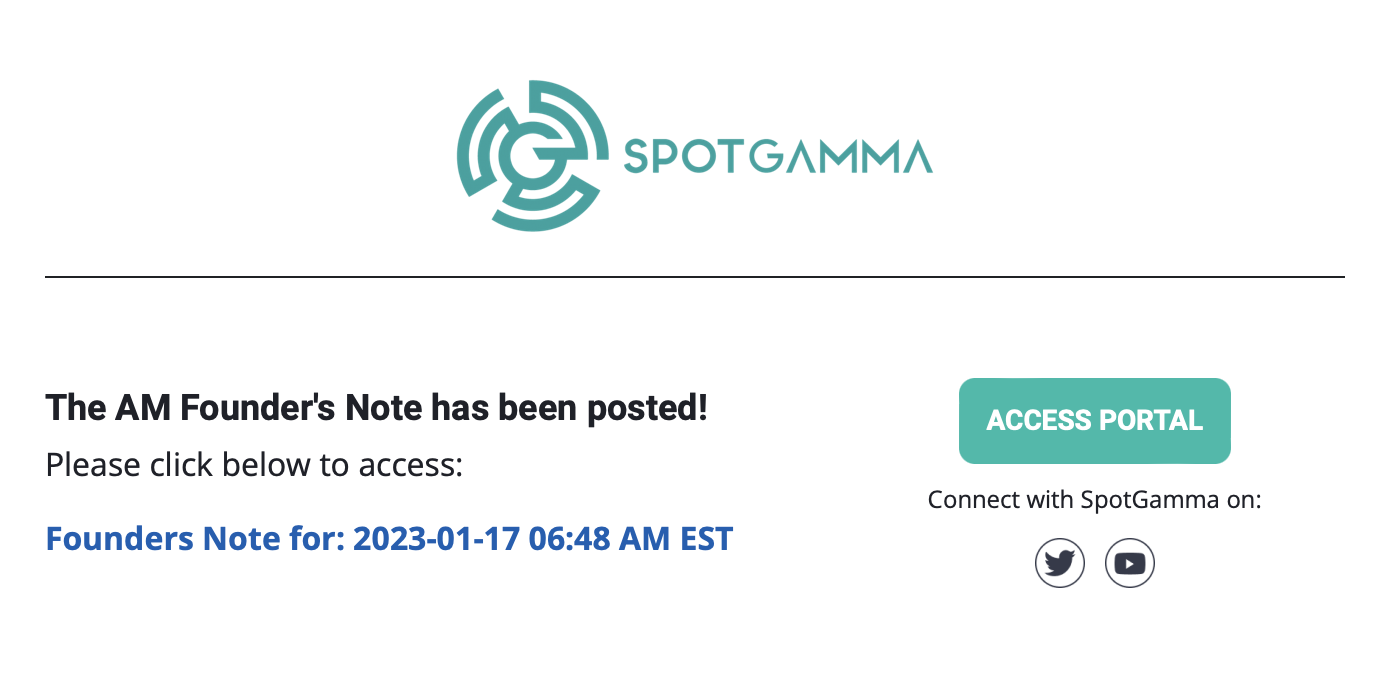Viewport: 1394px width, 682px height.
Task: Click the SPOTGAMMA wordmark text
Action: (778, 156)
